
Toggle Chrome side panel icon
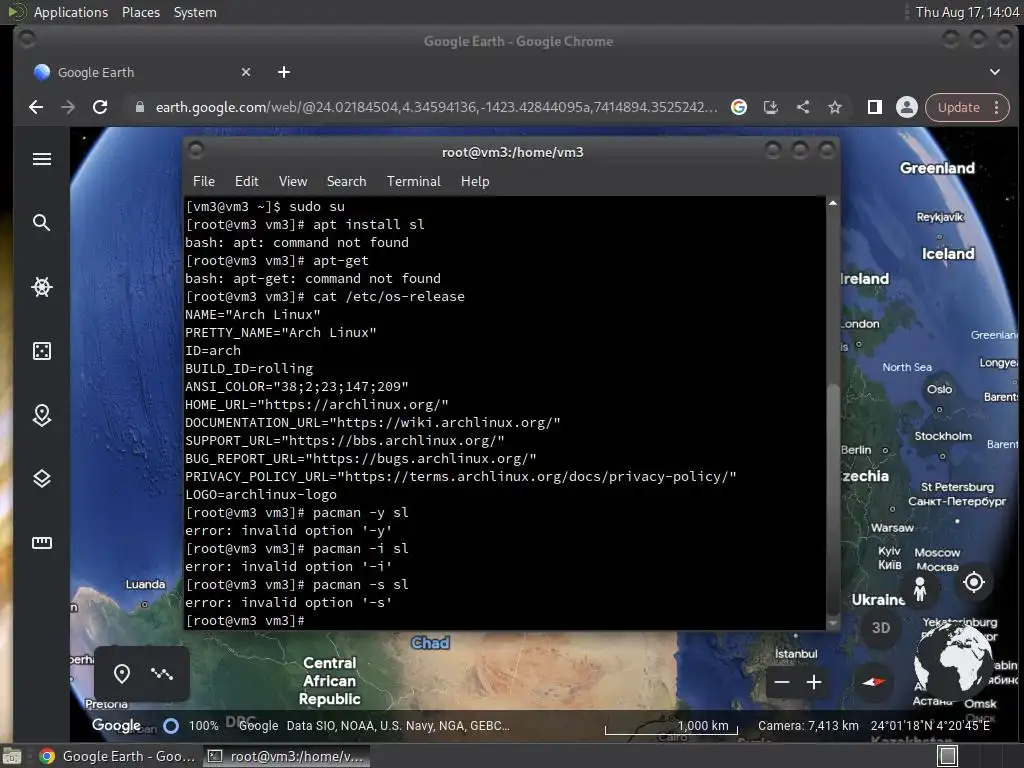[874, 107]
